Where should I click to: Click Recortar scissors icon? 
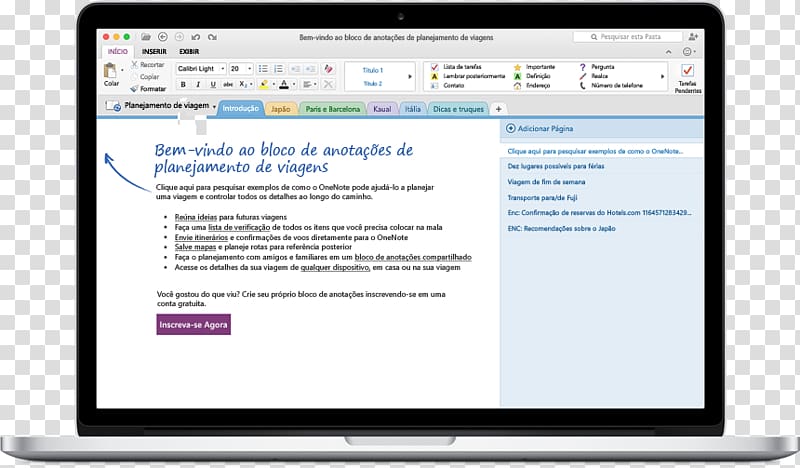135,64
